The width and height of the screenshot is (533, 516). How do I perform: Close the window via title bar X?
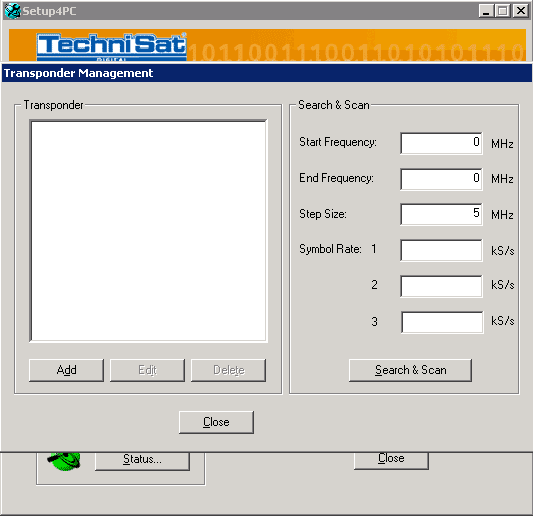[521, 11]
